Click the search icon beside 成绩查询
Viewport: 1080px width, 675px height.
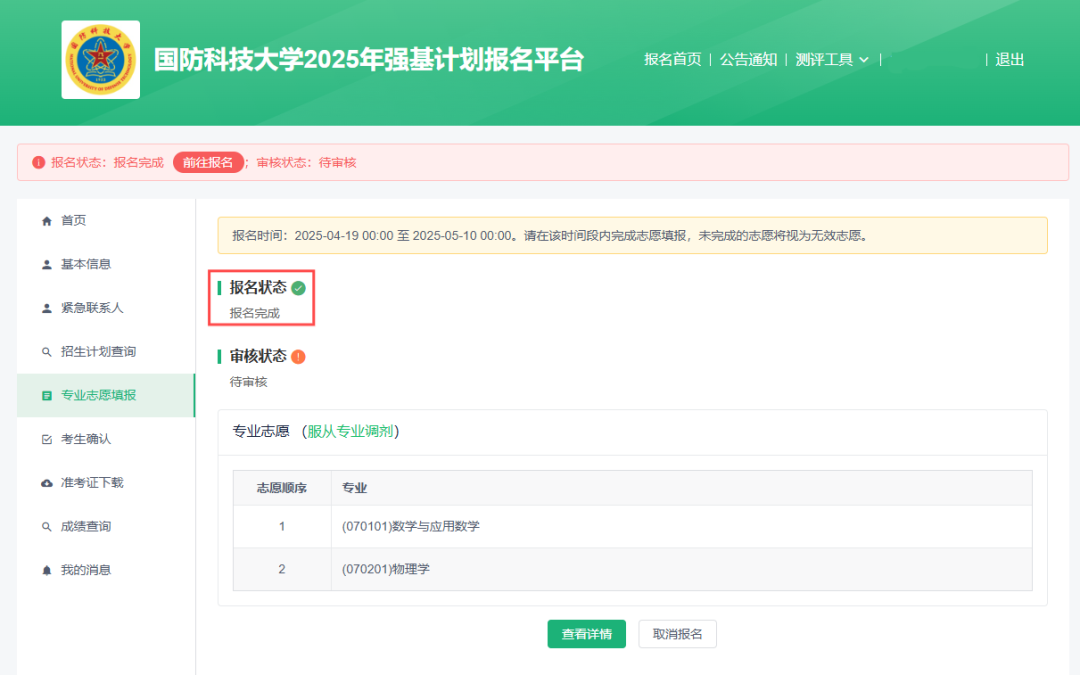[x=47, y=527]
